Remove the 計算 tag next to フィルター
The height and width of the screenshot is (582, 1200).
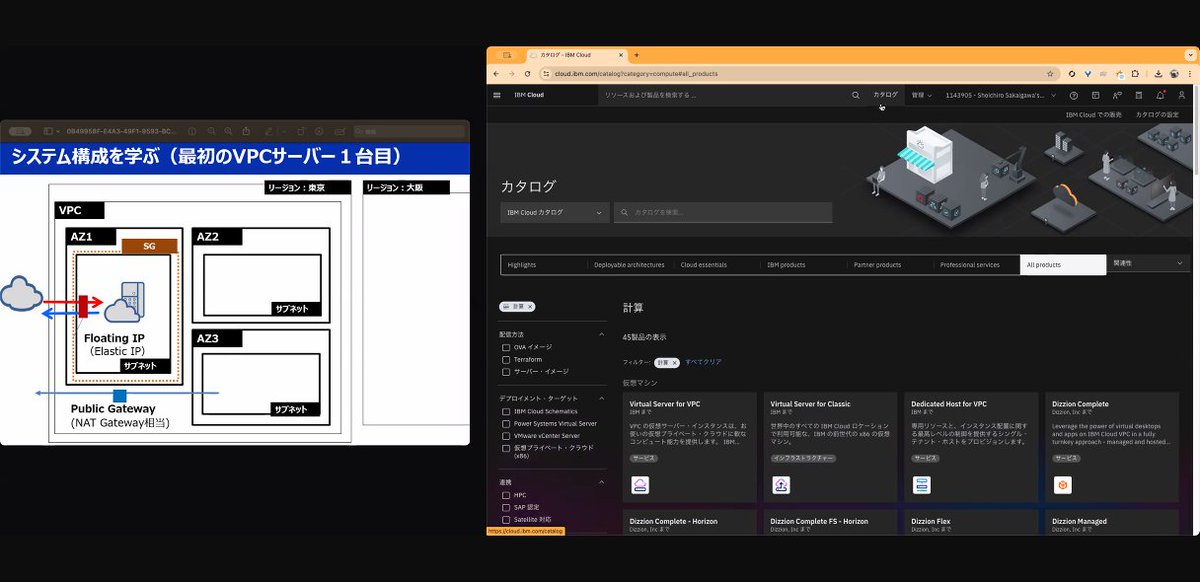(675, 362)
